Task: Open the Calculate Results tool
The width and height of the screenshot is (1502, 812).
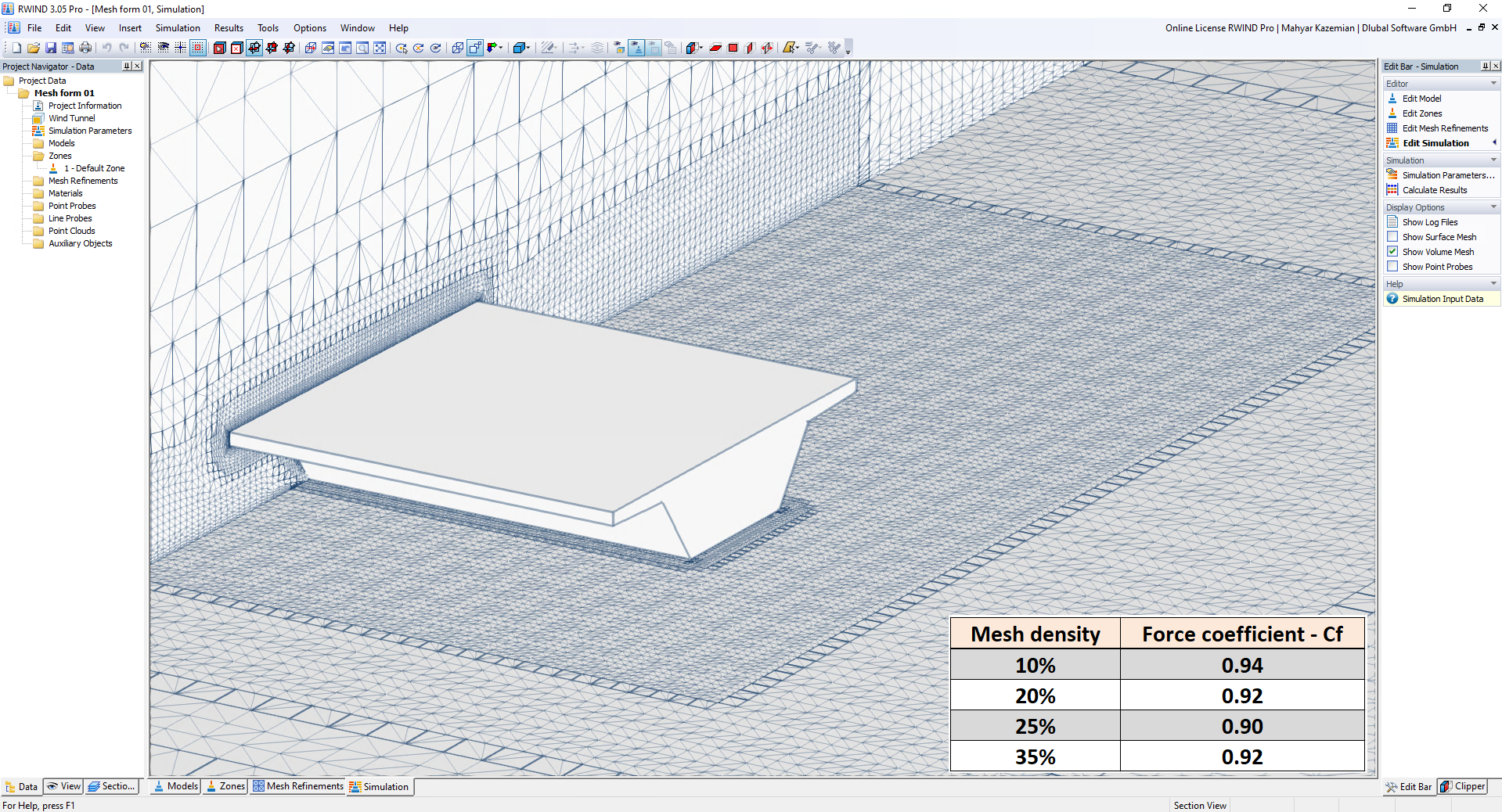Action: click(x=1434, y=190)
